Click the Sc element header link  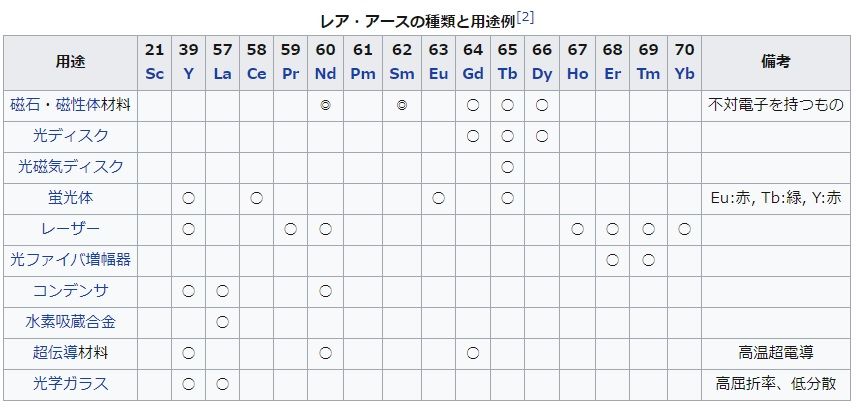pos(154,74)
